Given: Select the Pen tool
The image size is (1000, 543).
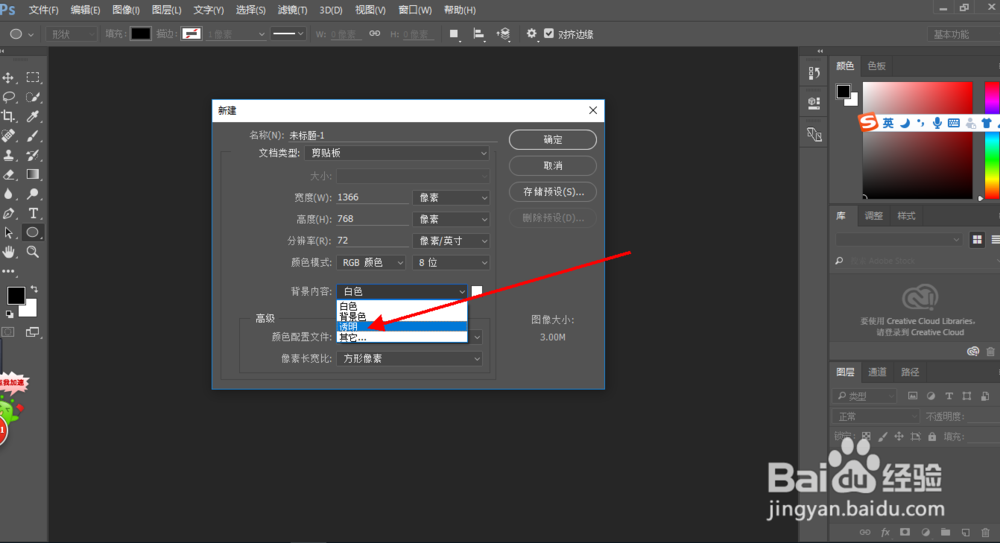Looking at the screenshot, I should [8, 213].
